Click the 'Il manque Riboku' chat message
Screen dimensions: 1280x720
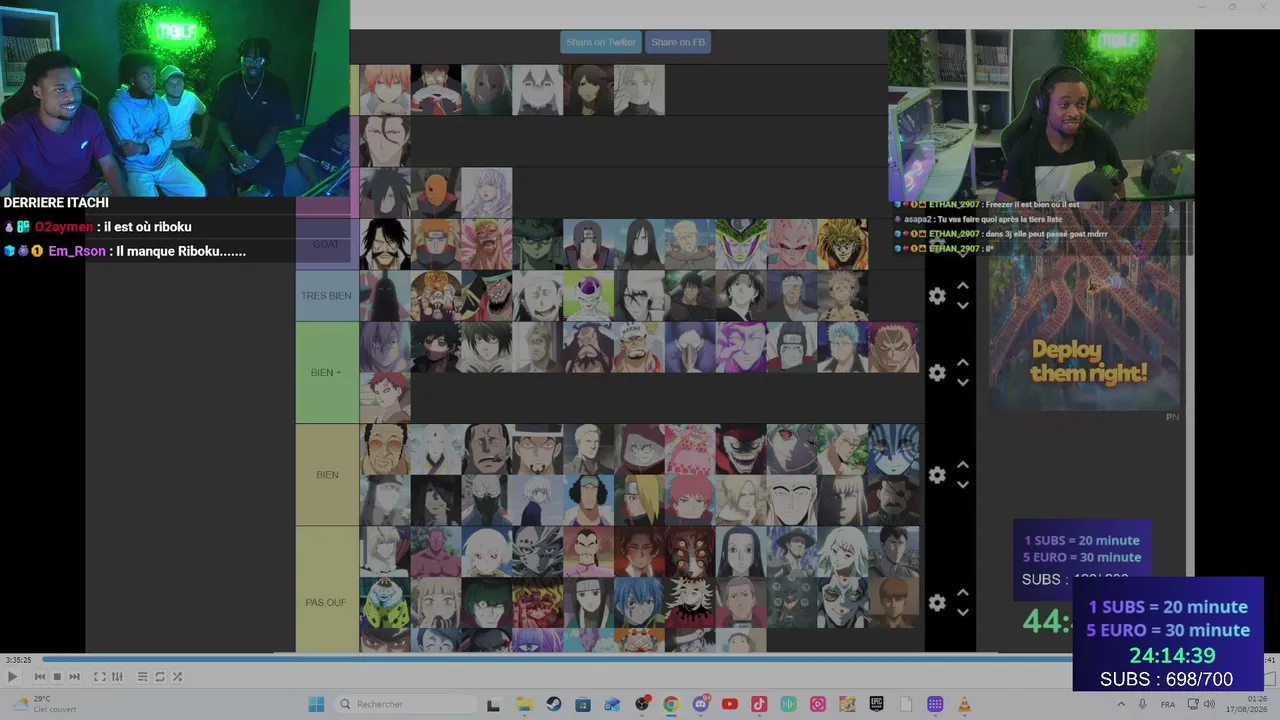pos(181,251)
